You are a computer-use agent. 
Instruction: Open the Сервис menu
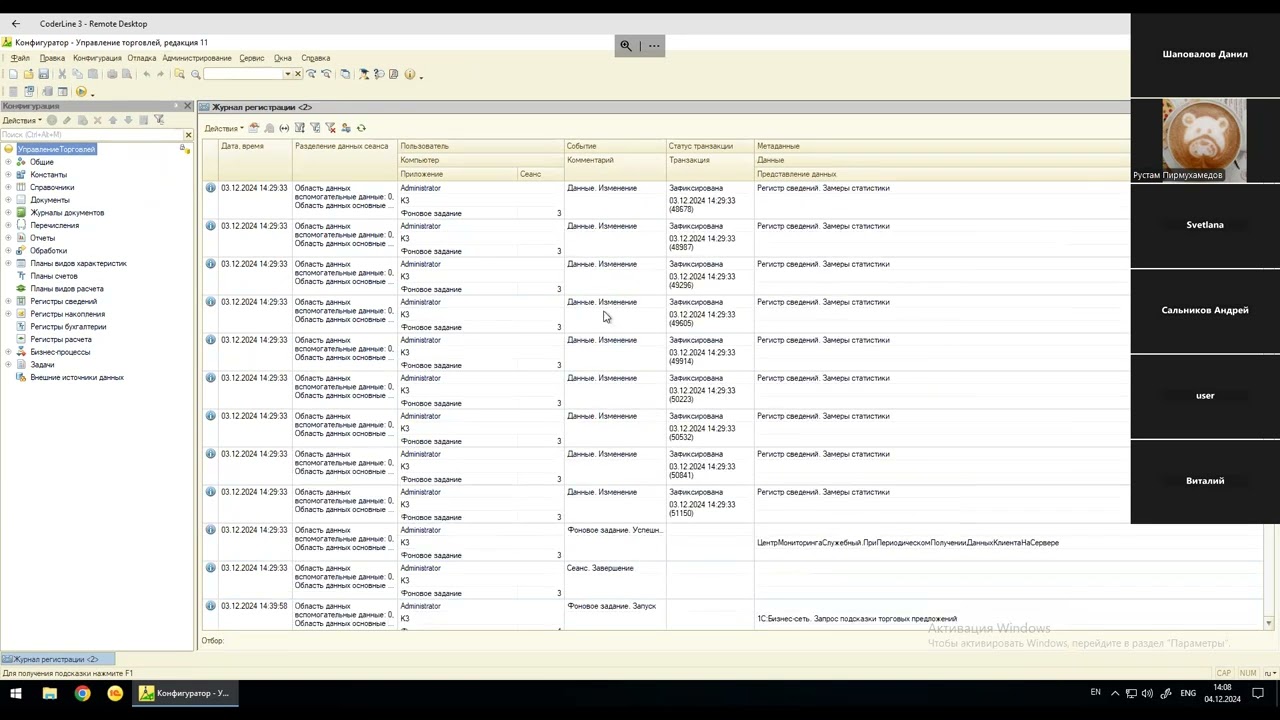(x=252, y=58)
